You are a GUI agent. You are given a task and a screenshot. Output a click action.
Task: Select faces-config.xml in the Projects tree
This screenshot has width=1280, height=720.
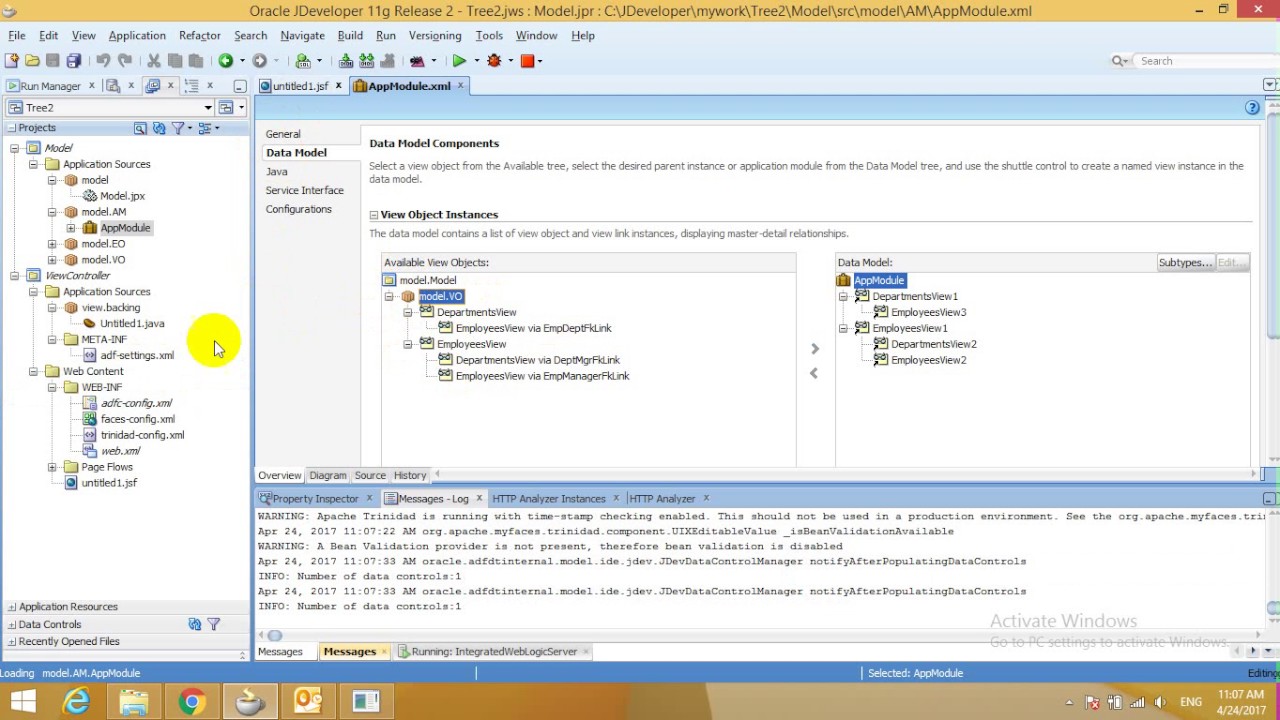click(137, 420)
